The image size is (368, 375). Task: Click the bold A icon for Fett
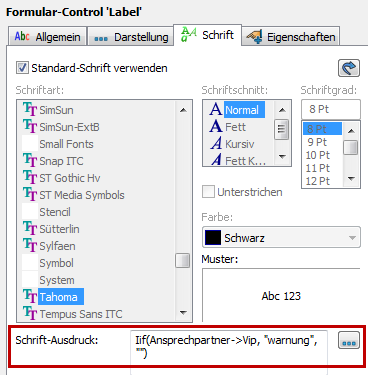pyautogui.click(x=216, y=127)
